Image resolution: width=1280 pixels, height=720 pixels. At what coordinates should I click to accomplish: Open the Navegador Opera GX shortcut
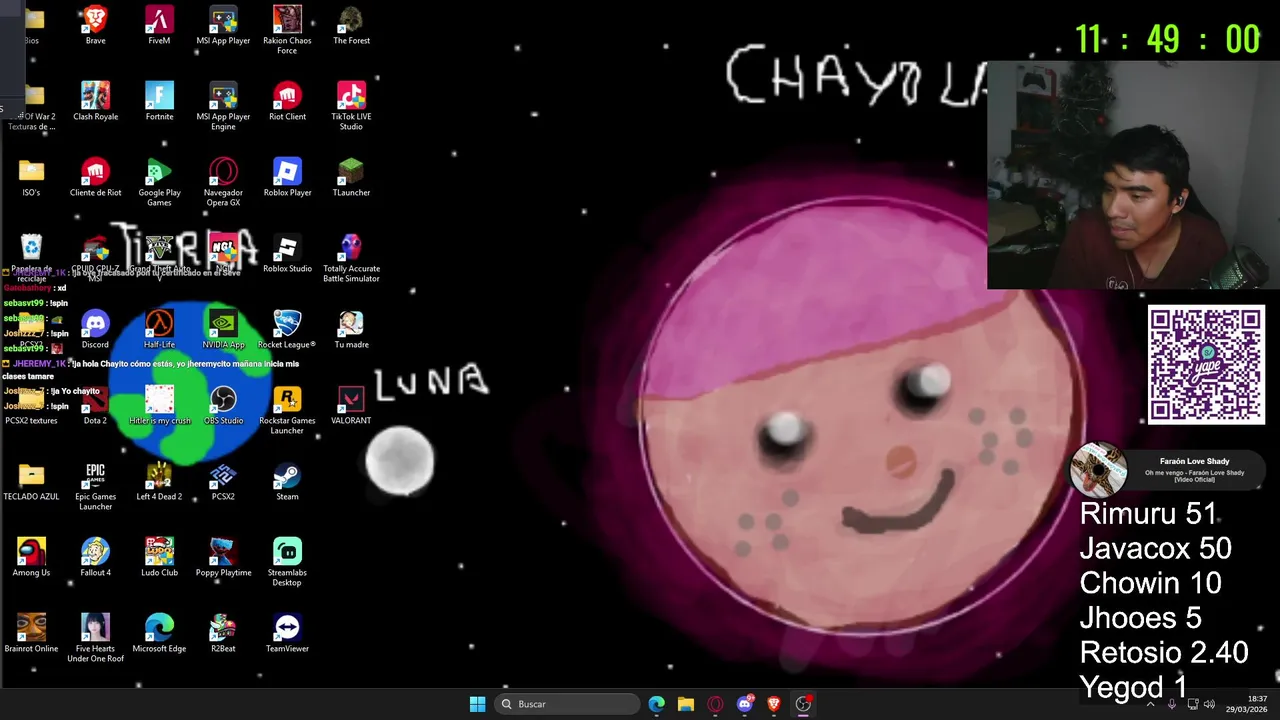tap(223, 182)
